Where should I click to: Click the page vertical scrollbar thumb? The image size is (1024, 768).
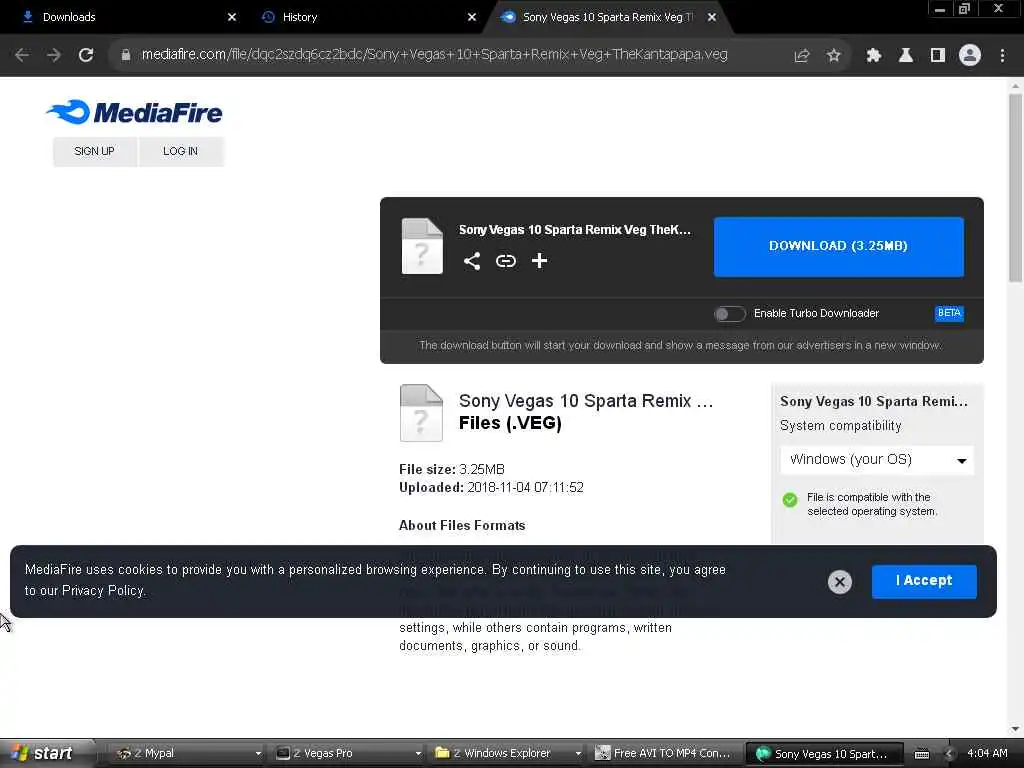(x=1015, y=187)
